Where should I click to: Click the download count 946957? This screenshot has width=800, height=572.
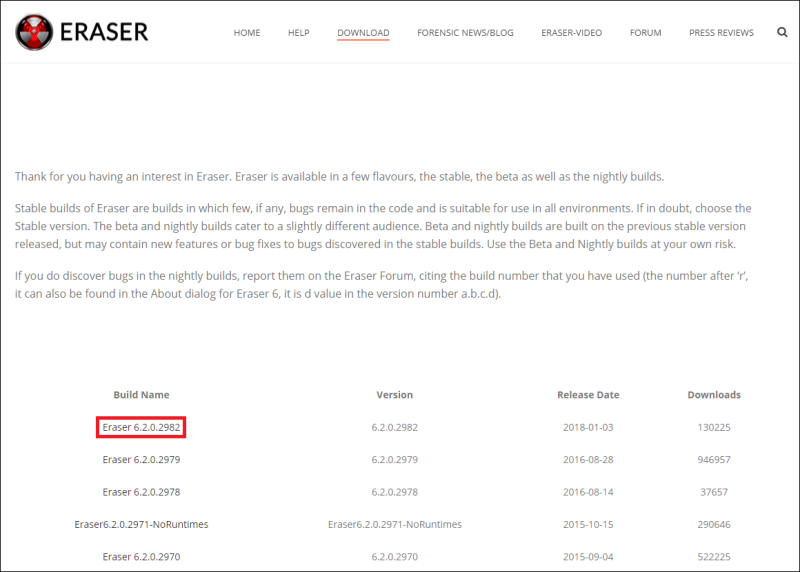[714, 460]
